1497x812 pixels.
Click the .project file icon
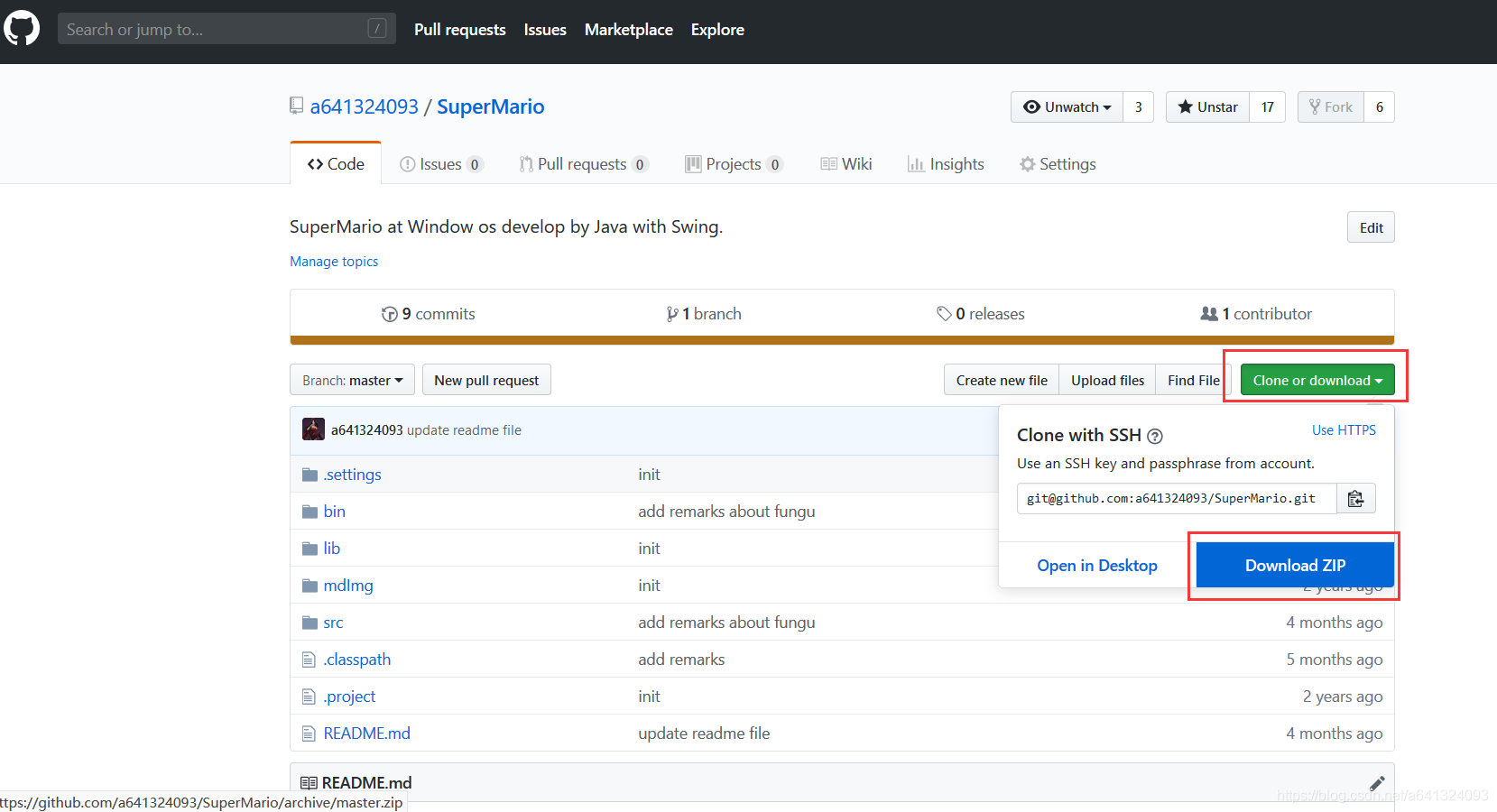309,697
